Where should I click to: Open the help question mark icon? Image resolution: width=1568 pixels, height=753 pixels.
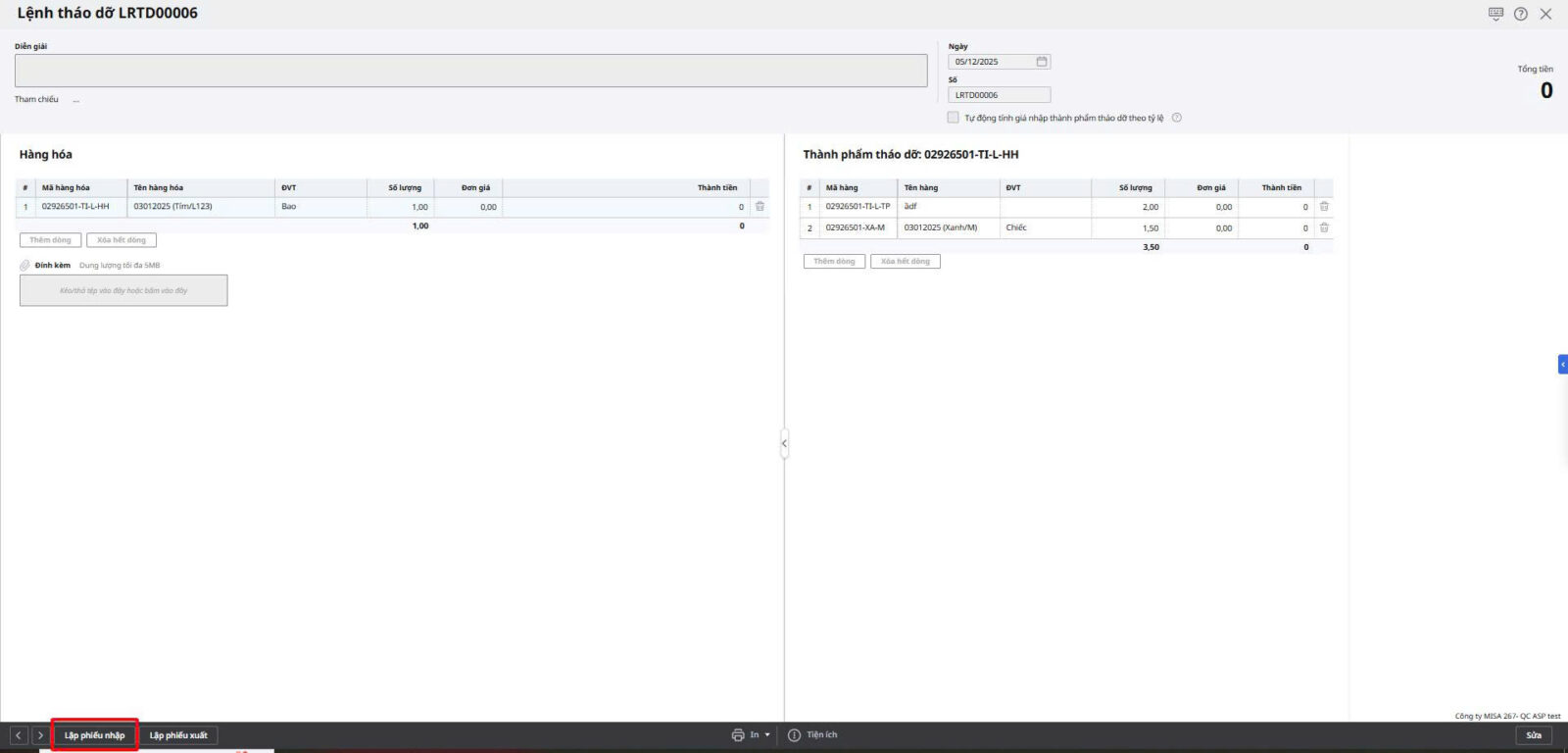pyautogui.click(x=1520, y=14)
